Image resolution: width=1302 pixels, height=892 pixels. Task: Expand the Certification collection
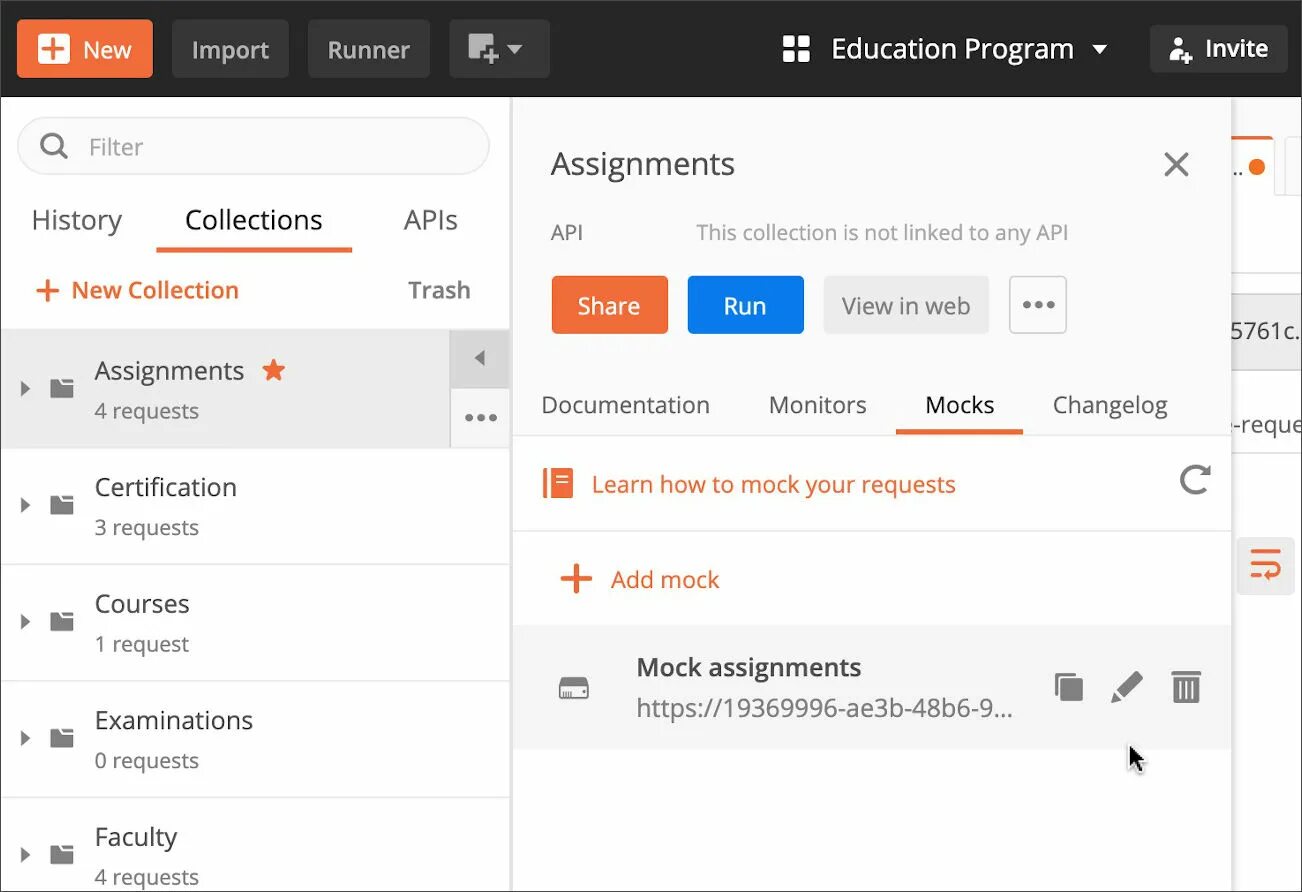click(x=26, y=505)
